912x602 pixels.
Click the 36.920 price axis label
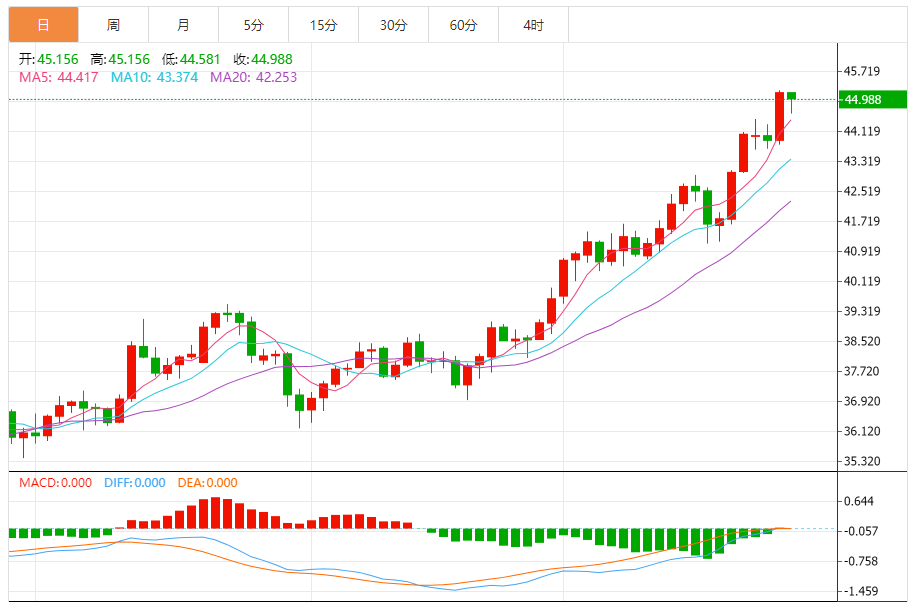pos(862,401)
